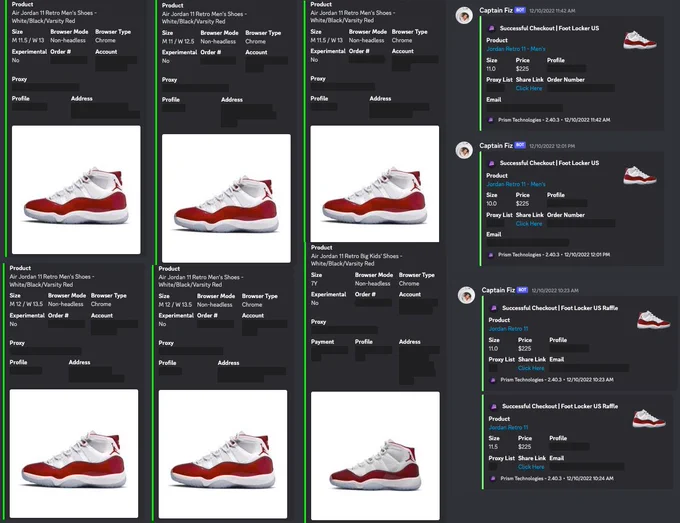Click Prism footer icon dated 10:24 AM
Image resolution: width=680 pixels, height=523 pixels.
point(493,479)
